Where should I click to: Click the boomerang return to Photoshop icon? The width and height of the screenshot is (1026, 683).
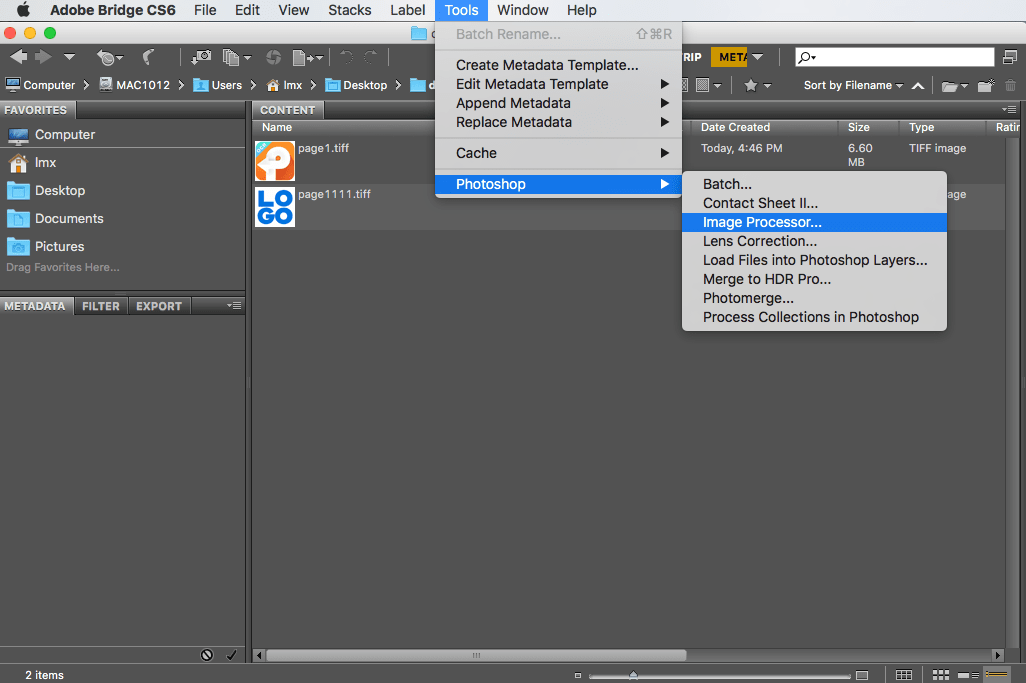click(149, 58)
